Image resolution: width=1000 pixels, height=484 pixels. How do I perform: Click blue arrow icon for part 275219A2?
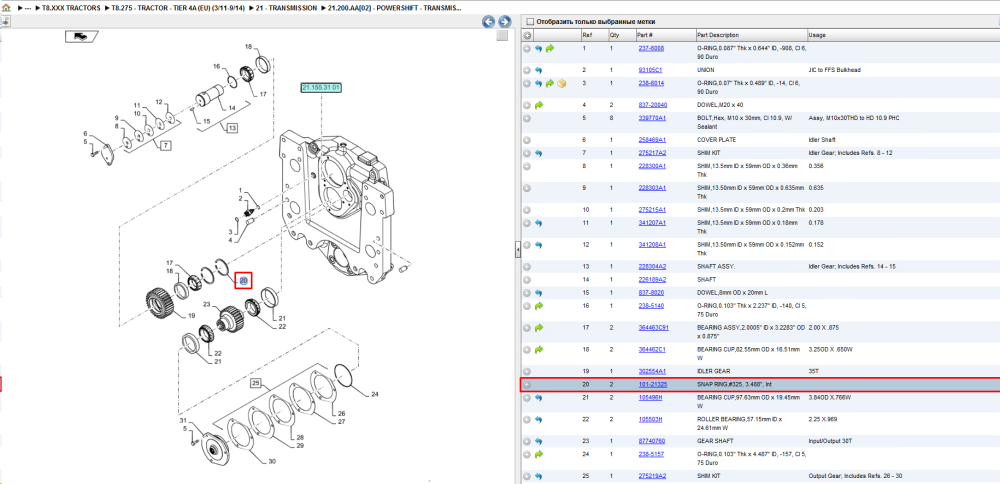point(538,476)
